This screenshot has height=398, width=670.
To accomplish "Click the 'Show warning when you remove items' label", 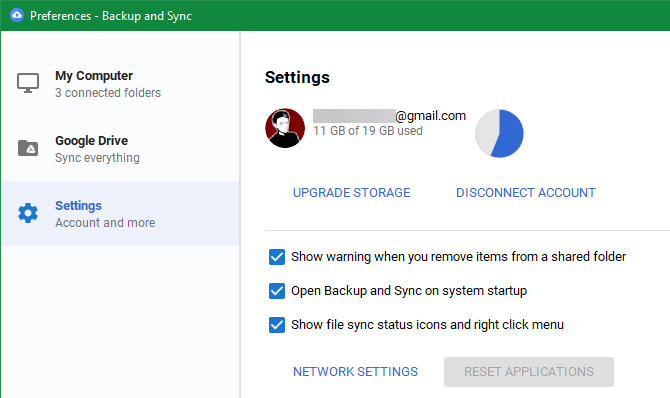I will point(458,257).
